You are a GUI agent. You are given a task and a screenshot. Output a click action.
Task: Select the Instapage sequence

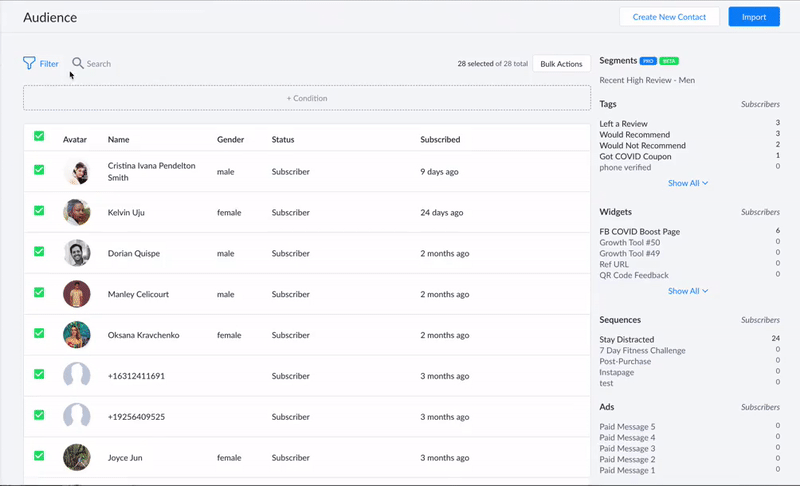(x=617, y=372)
